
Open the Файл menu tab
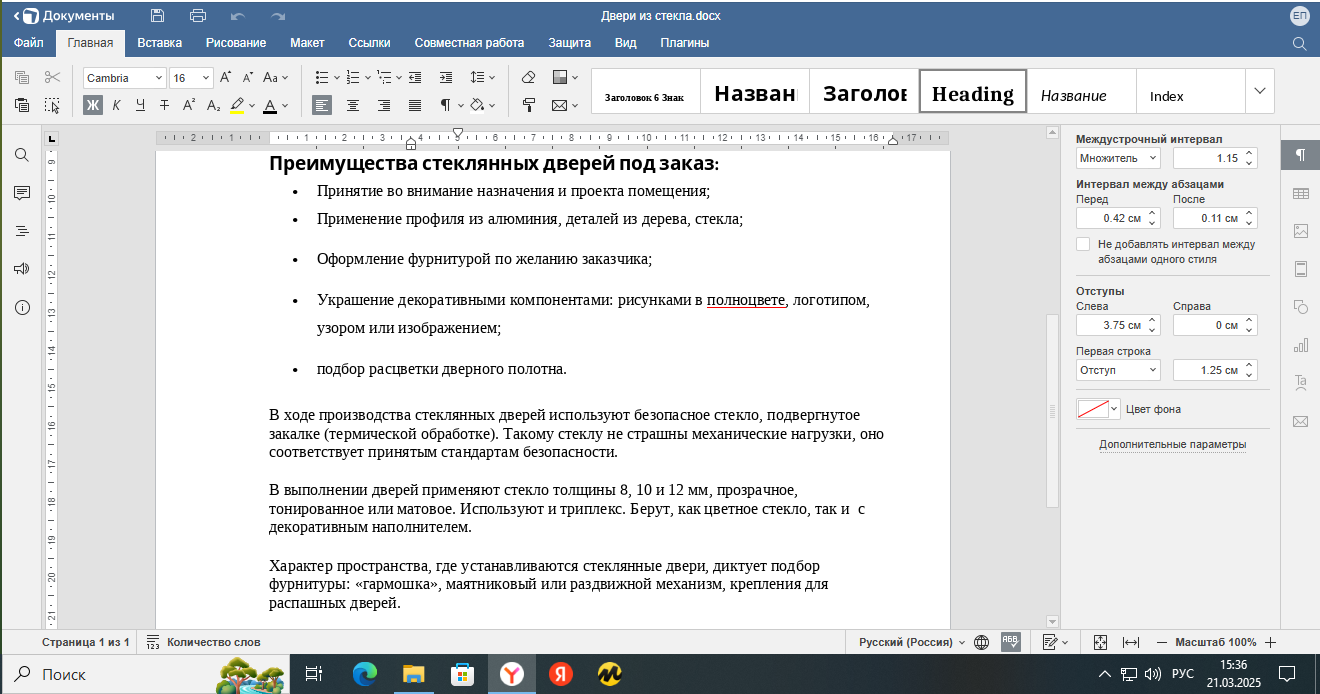coord(28,43)
